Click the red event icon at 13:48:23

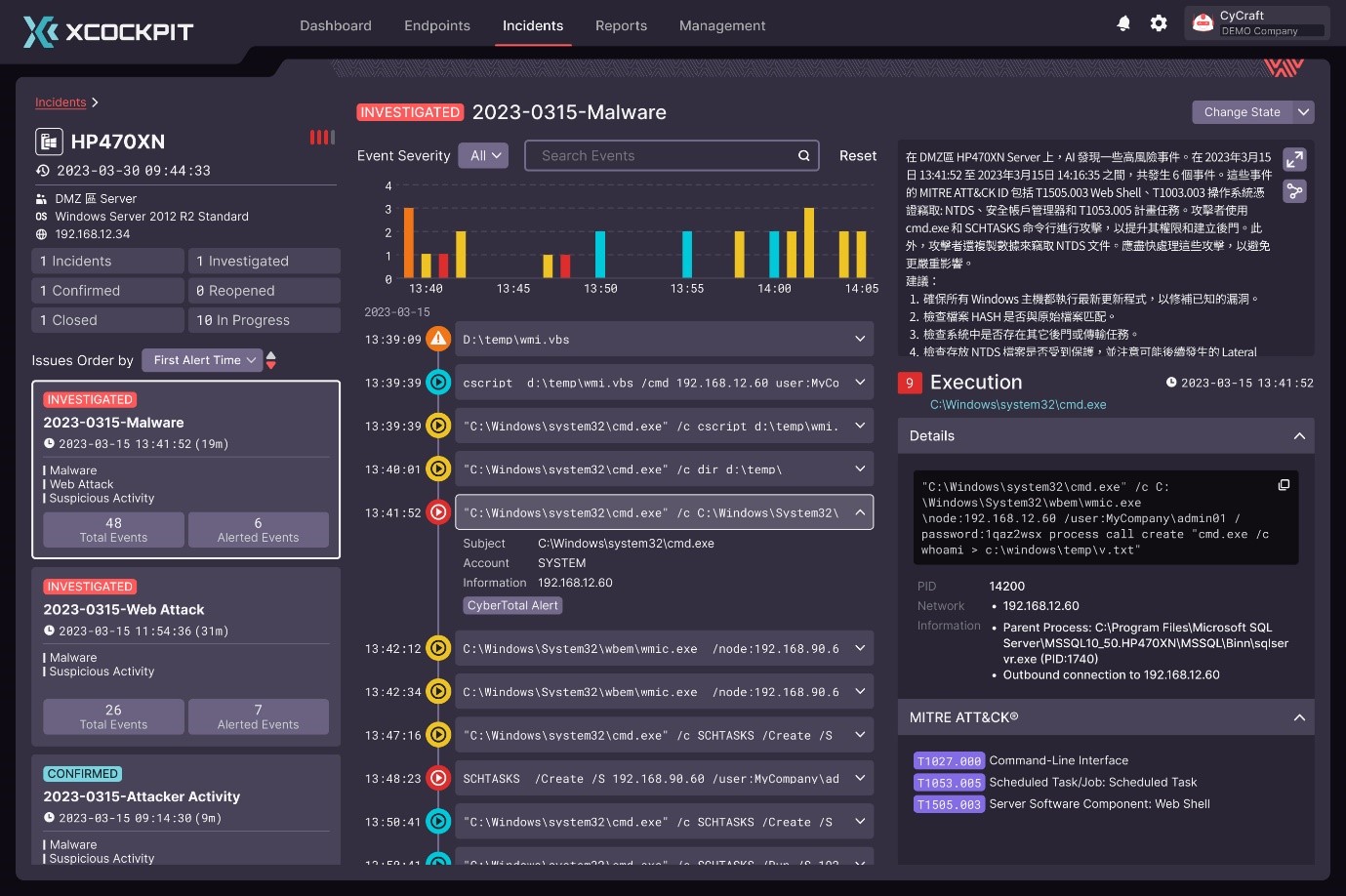[438, 779]
